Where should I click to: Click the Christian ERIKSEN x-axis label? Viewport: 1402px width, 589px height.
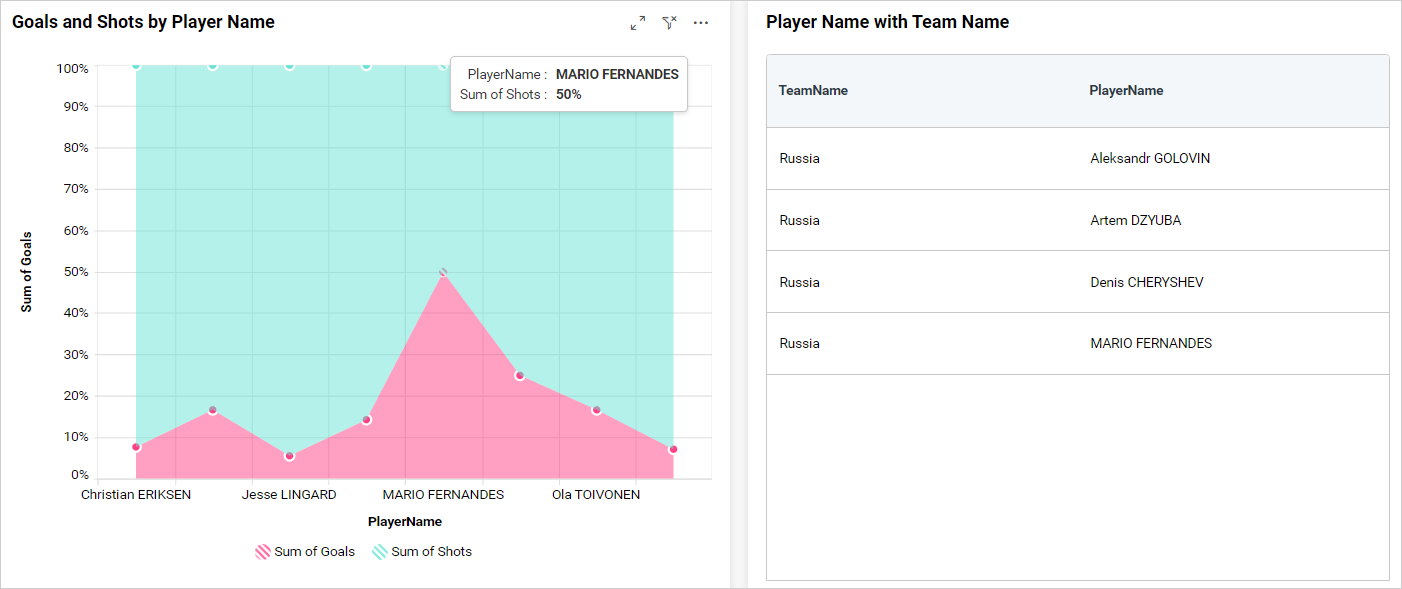136,494
